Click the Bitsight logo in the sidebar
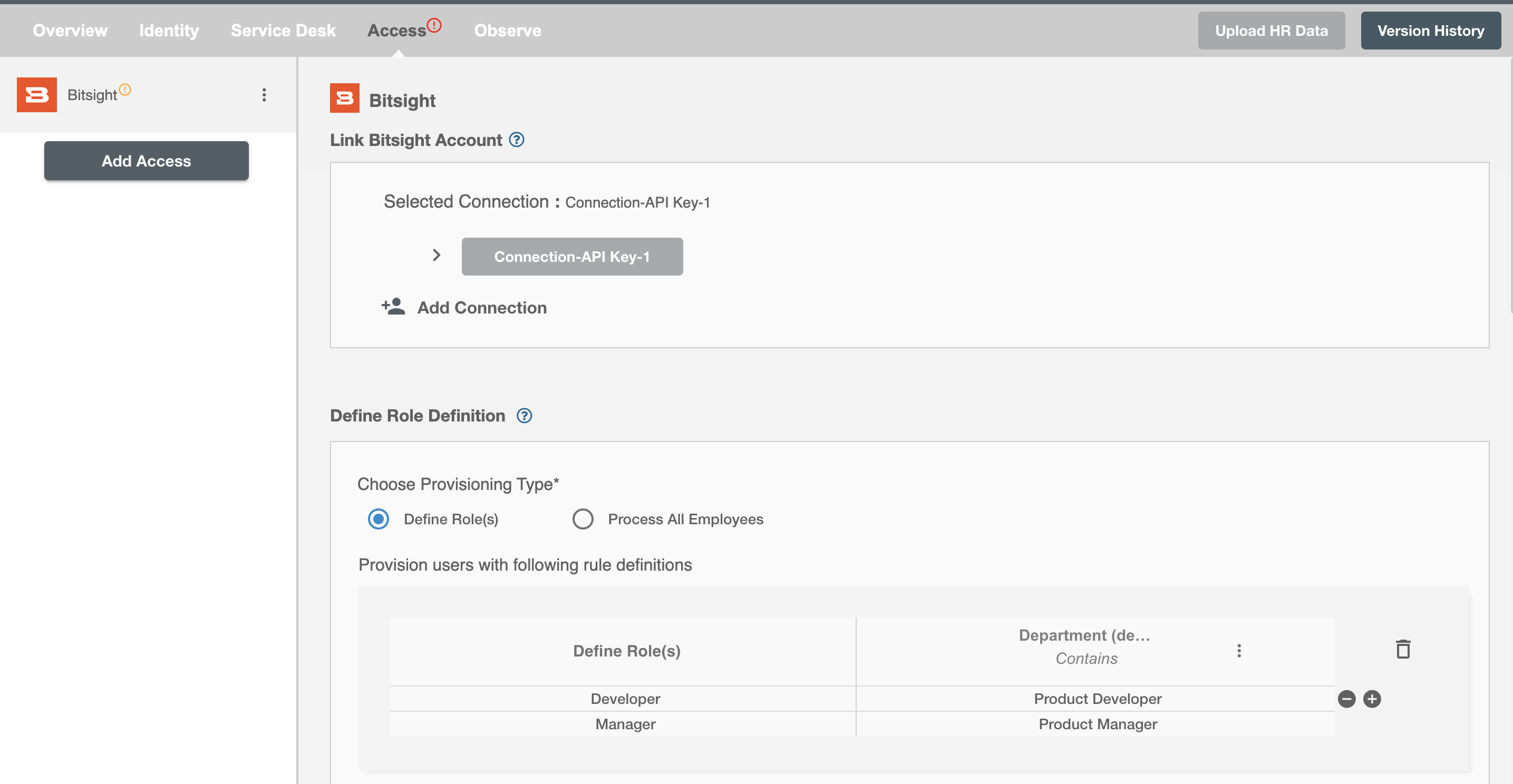Viewport: 1513px width, 784px height. tap(37, 94)
